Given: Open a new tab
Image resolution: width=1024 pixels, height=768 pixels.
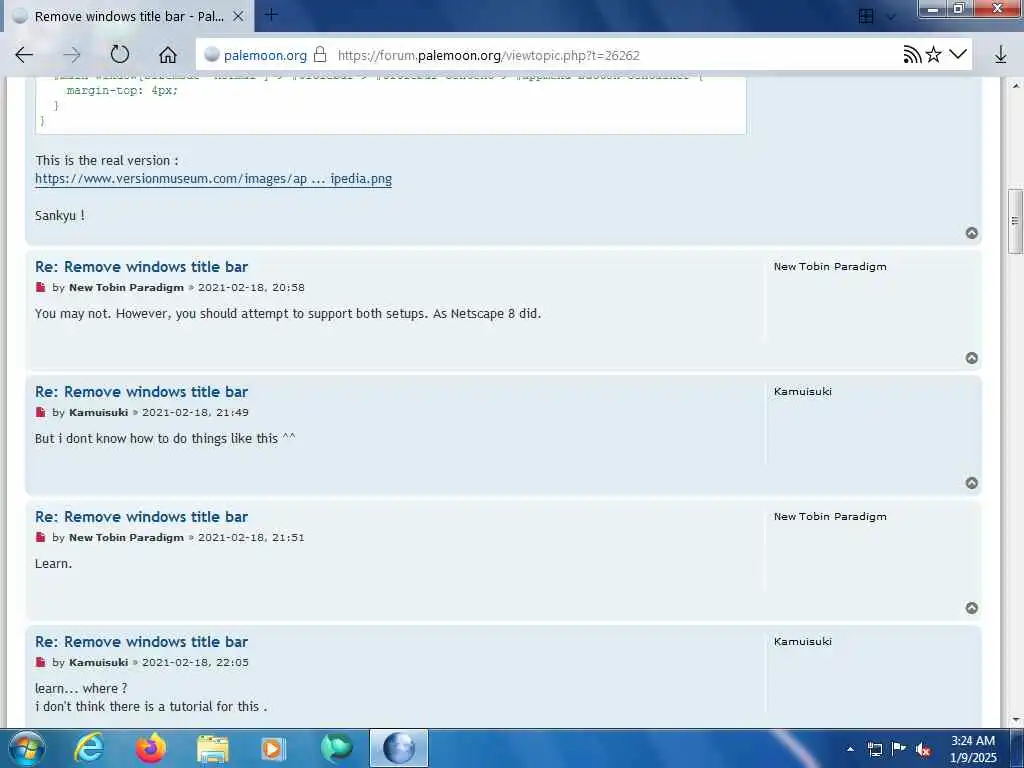Looking at the screenshot, I should click(271, 15).
